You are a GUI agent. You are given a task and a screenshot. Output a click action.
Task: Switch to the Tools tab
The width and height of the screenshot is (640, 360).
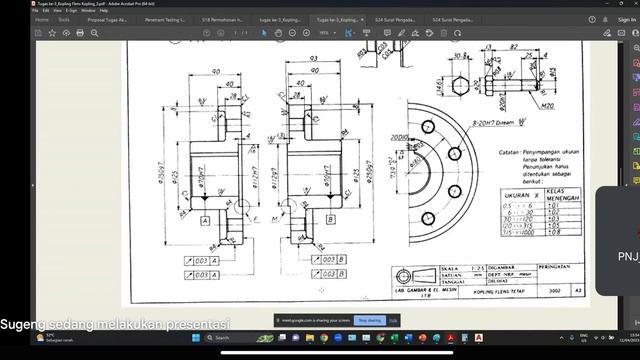tap(64, 20)
